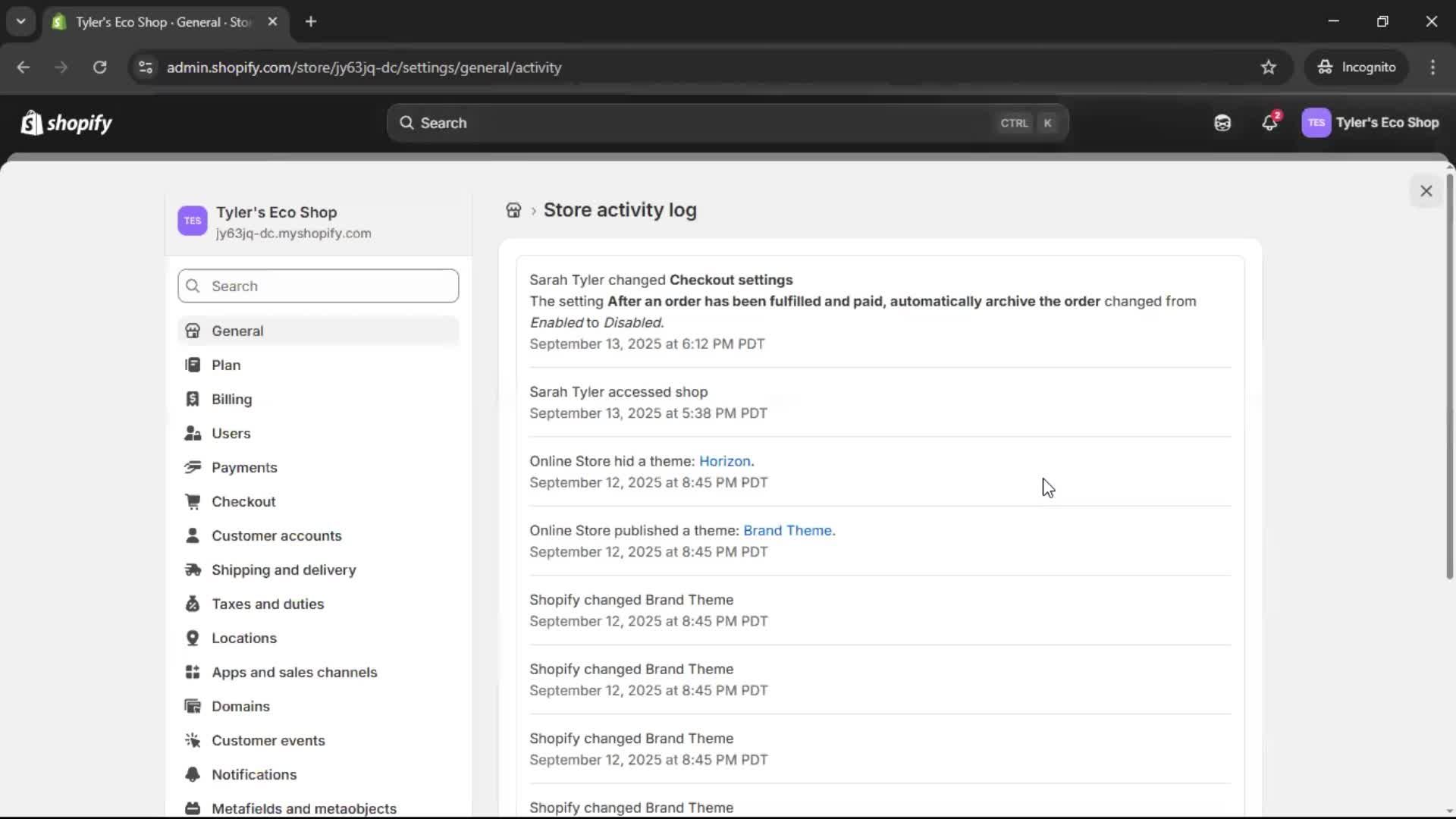
Task: Close the Store activity log panel
Action: [1426, 190]
